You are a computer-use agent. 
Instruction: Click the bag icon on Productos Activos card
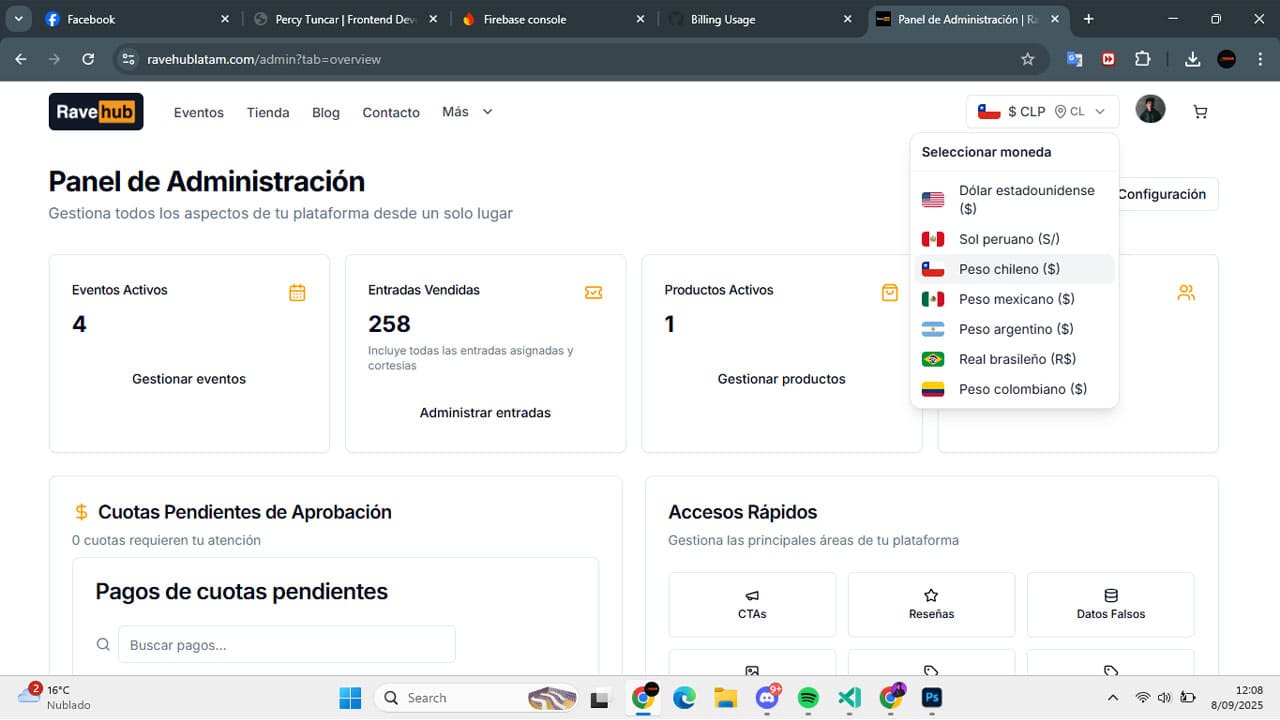pyautogui.click(x=889, y=292)
